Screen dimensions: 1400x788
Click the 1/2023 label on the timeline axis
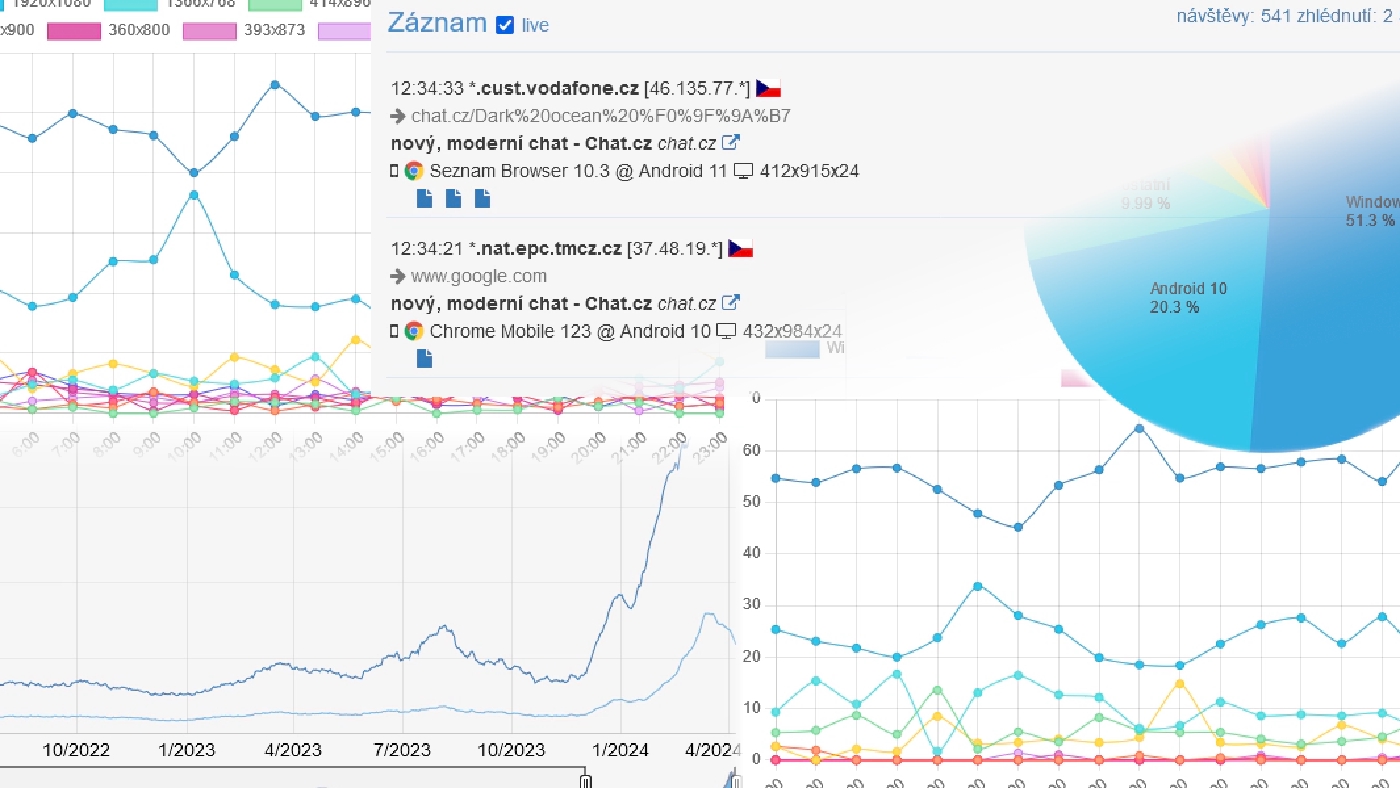[x=186, y=749]
